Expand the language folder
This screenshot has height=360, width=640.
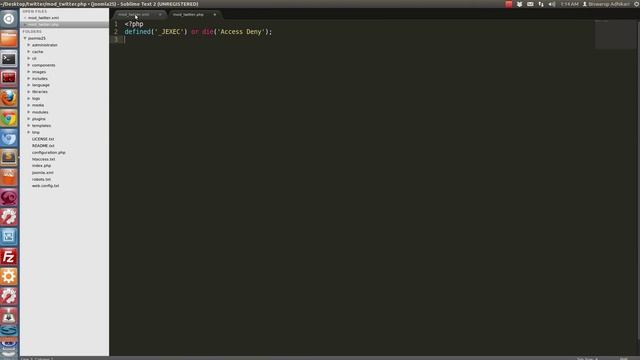point(29,85)
